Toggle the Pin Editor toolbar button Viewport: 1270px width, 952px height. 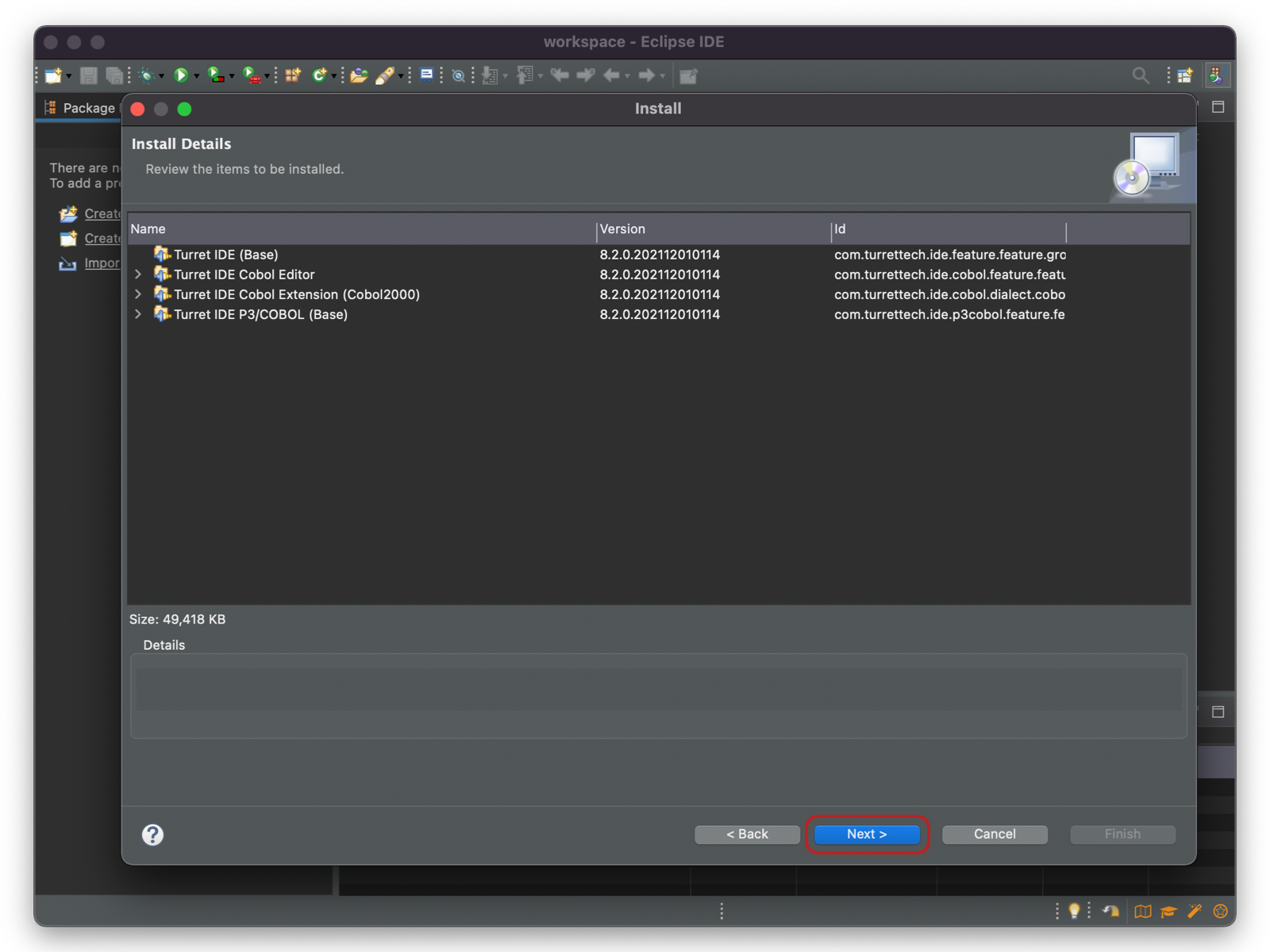point(688,75)
